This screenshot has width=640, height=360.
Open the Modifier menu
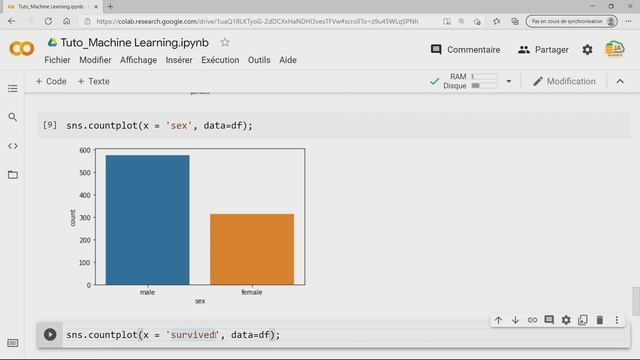(x=95, y=60)
